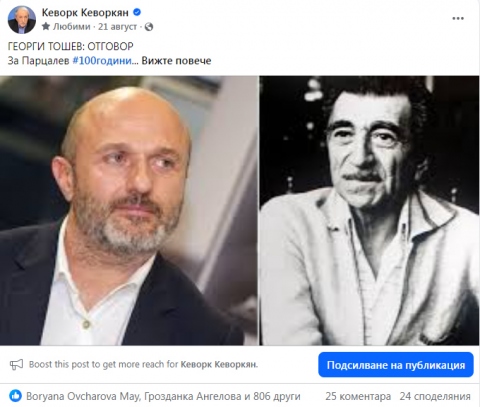Click the blue thumbs-up reaction icon

tap(15, 396)
